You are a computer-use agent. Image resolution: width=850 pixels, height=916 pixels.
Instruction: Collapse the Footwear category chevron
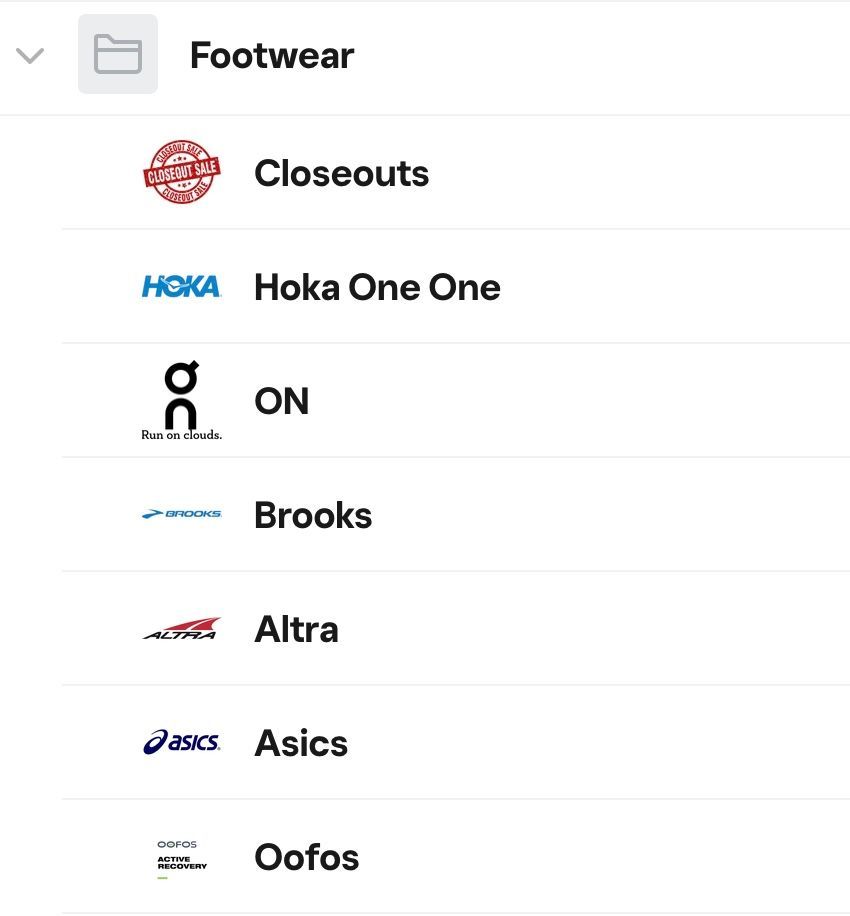[x=30, y=56]
